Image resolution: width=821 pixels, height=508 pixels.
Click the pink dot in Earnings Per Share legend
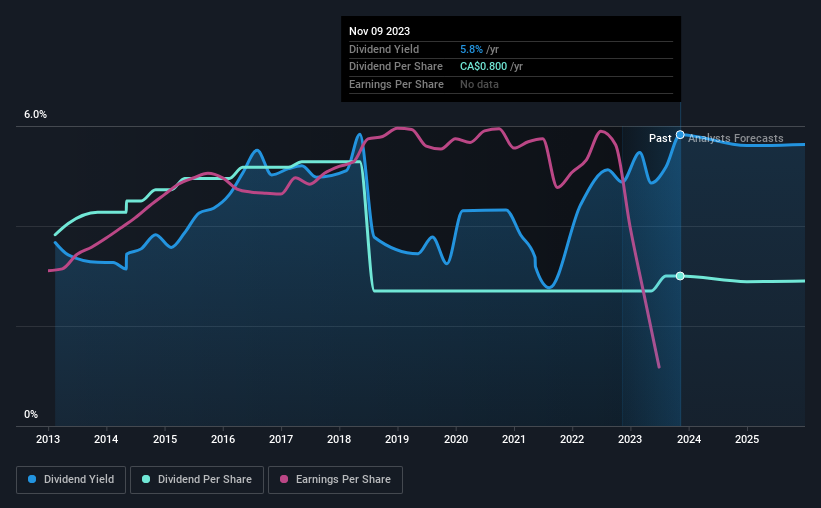click(x=284, y=480)
